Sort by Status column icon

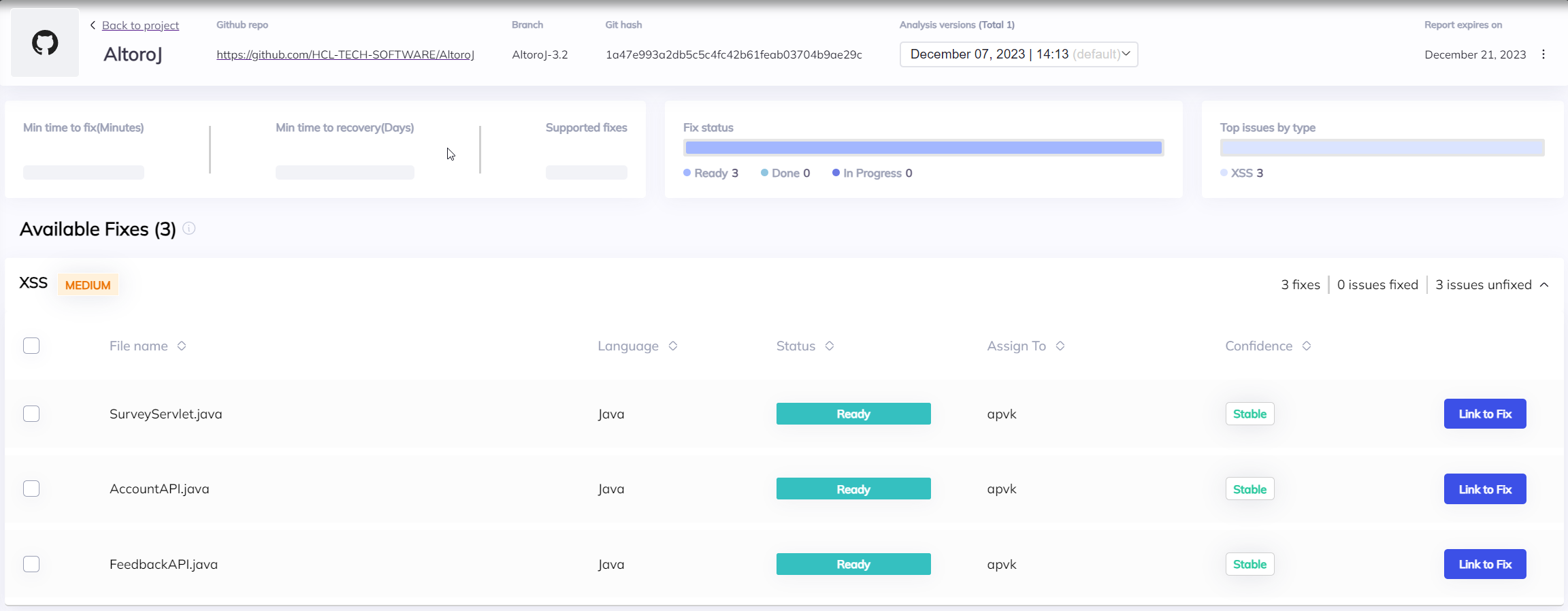pyautogui.click(x=830, y=346)
